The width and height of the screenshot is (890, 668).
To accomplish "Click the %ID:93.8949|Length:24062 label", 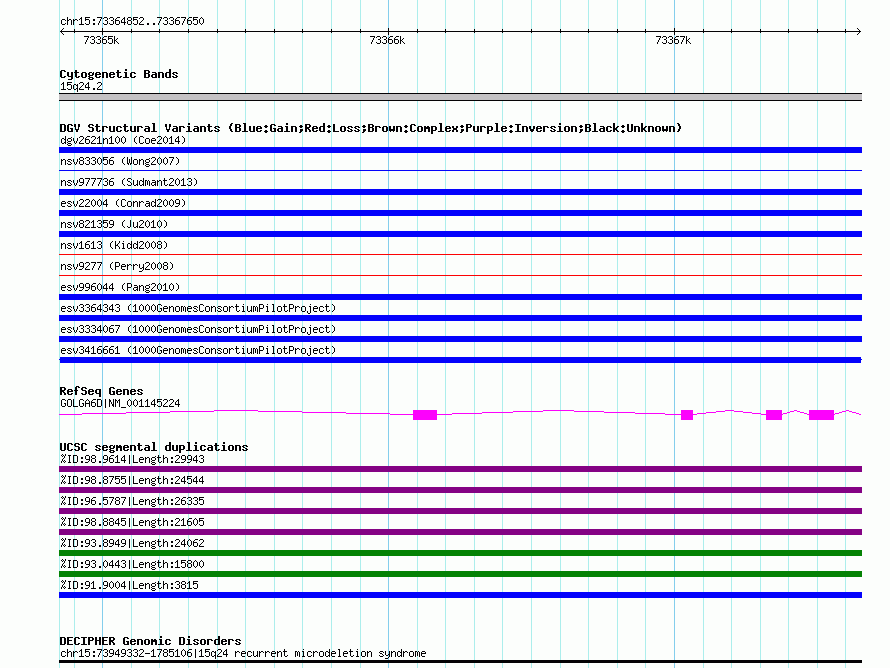I will click(x=132, y=543).
